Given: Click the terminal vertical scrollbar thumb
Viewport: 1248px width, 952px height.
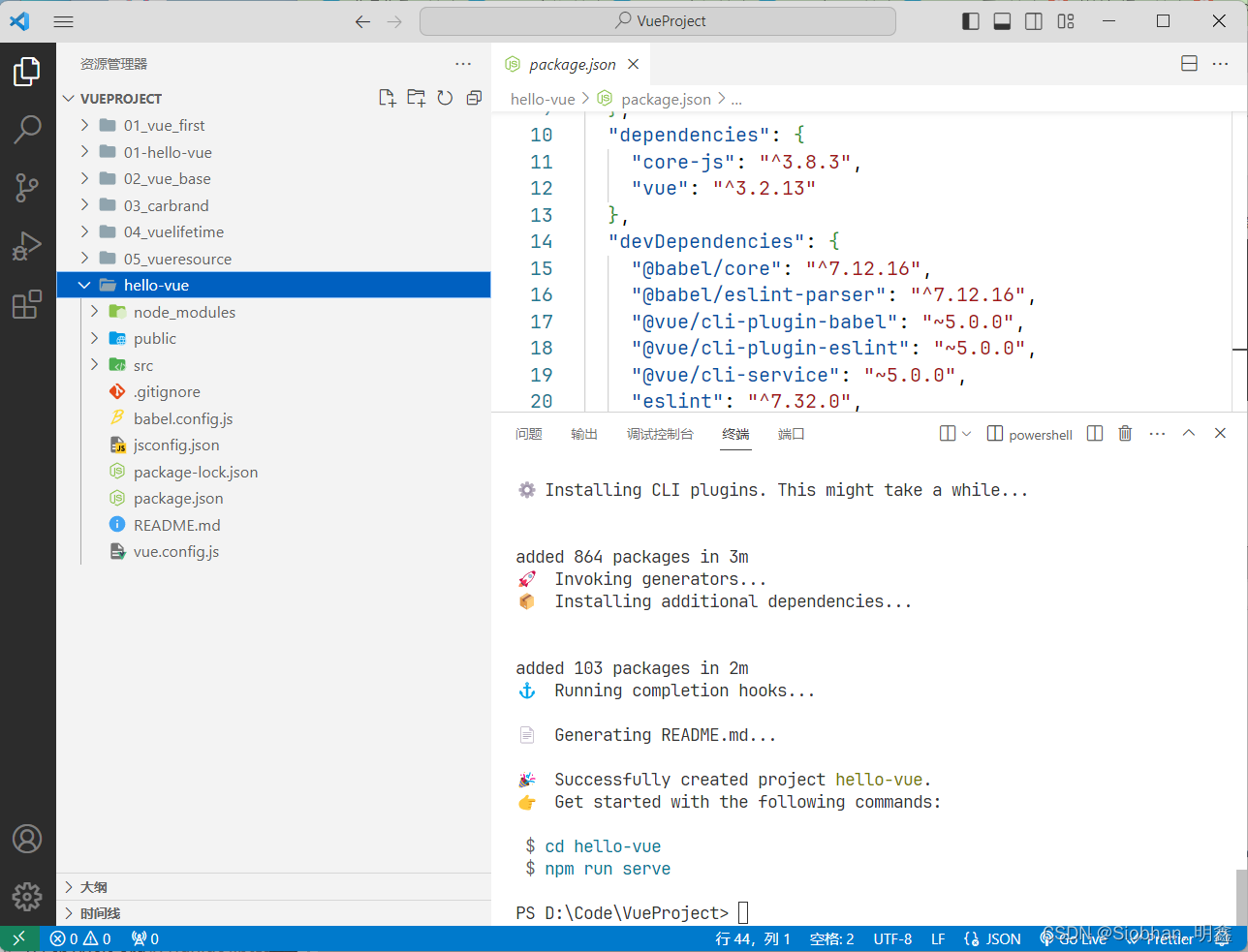Looking at the screenshot, I should 1241,897.
